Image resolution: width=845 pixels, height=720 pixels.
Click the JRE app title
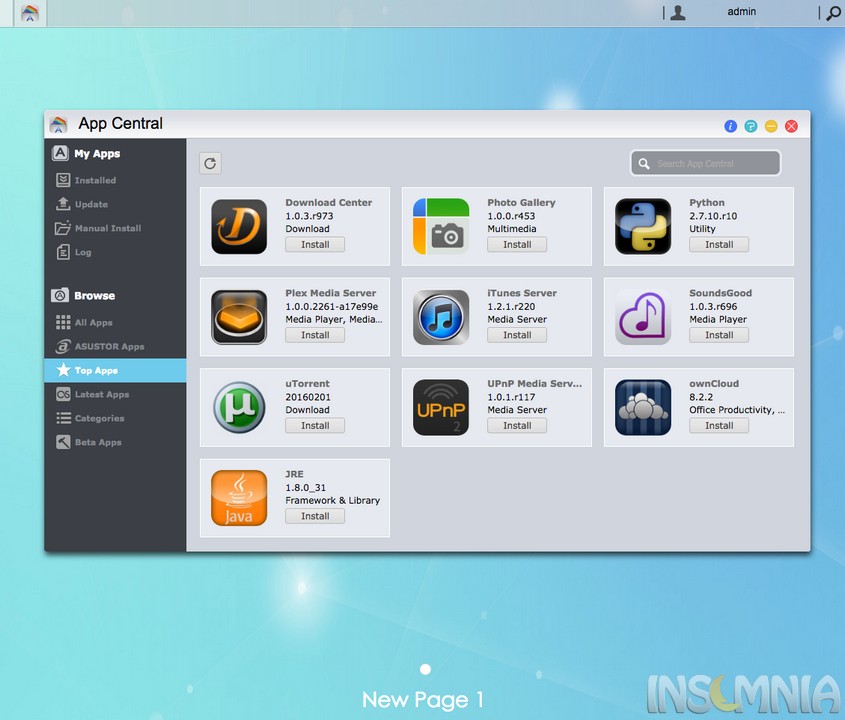[x=294, y=474]
